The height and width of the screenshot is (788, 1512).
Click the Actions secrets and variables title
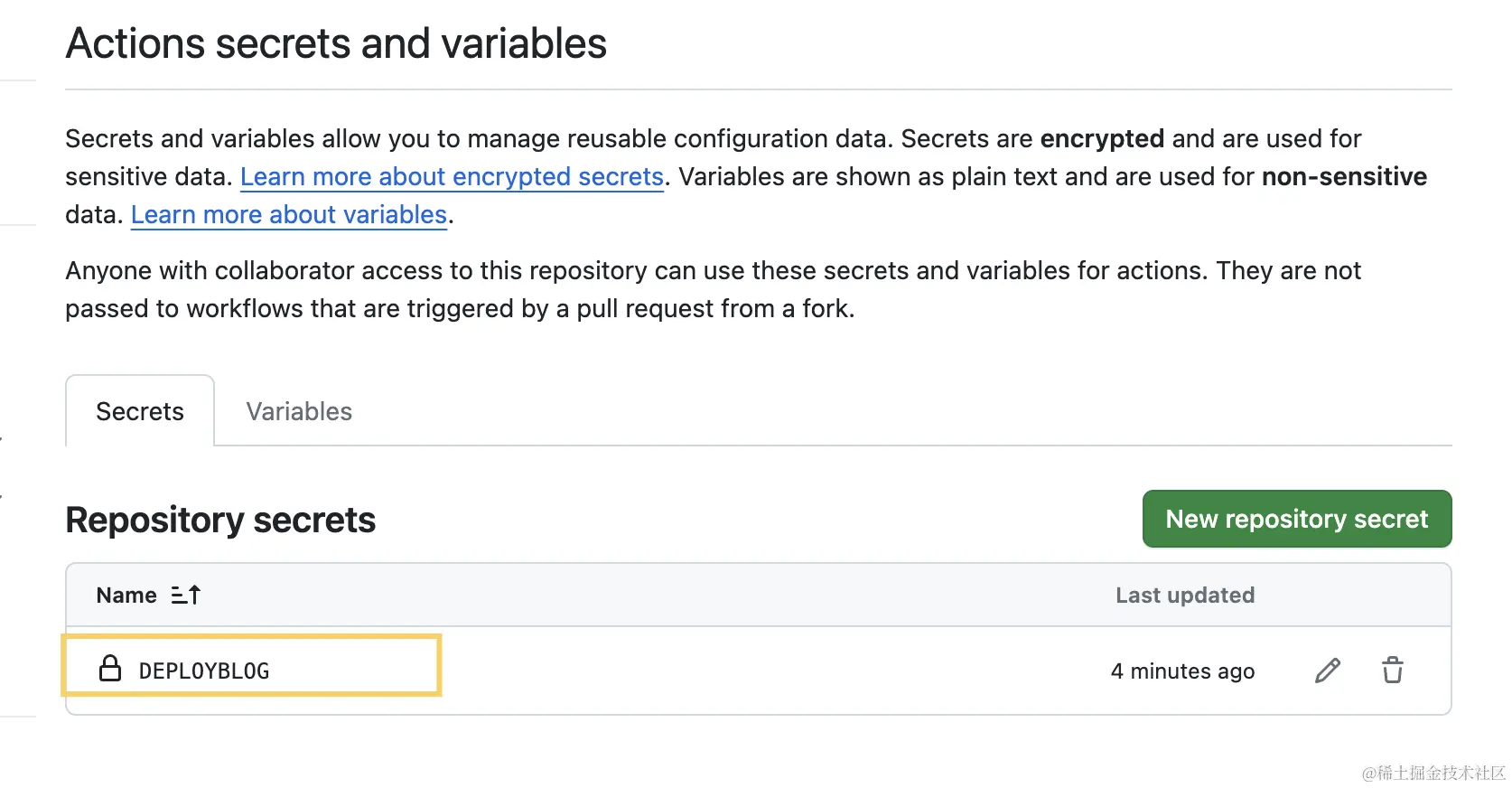click(336, 43)
